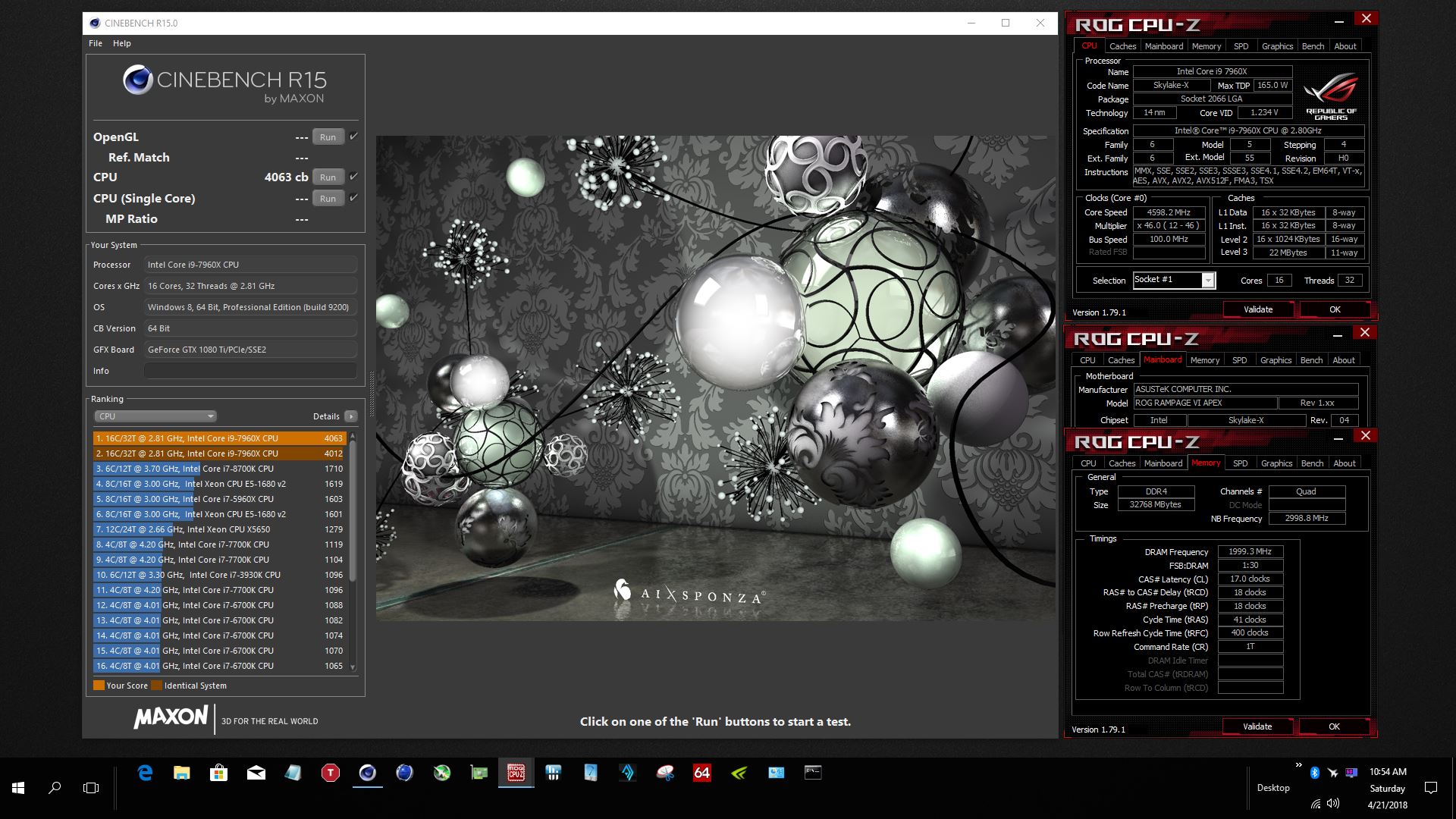The width and height of the screenshot is (1456, 819).
Task: Open Microsoft Edge from taskbar
Action: pos(145,773)
